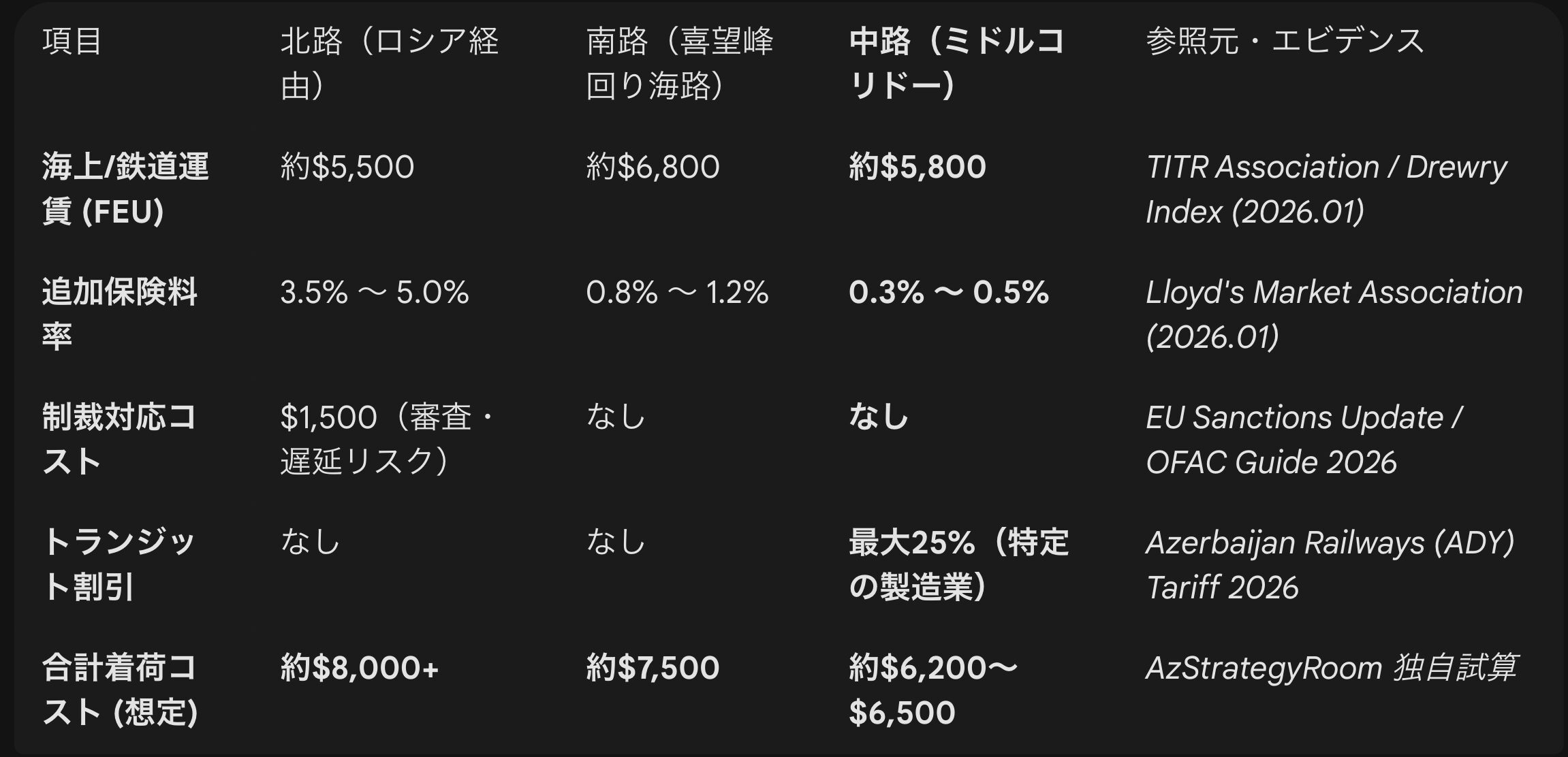Select the 海上/鉄道運賃 (FEU) row label
The image size is (1568, 757).
[125, 189]
